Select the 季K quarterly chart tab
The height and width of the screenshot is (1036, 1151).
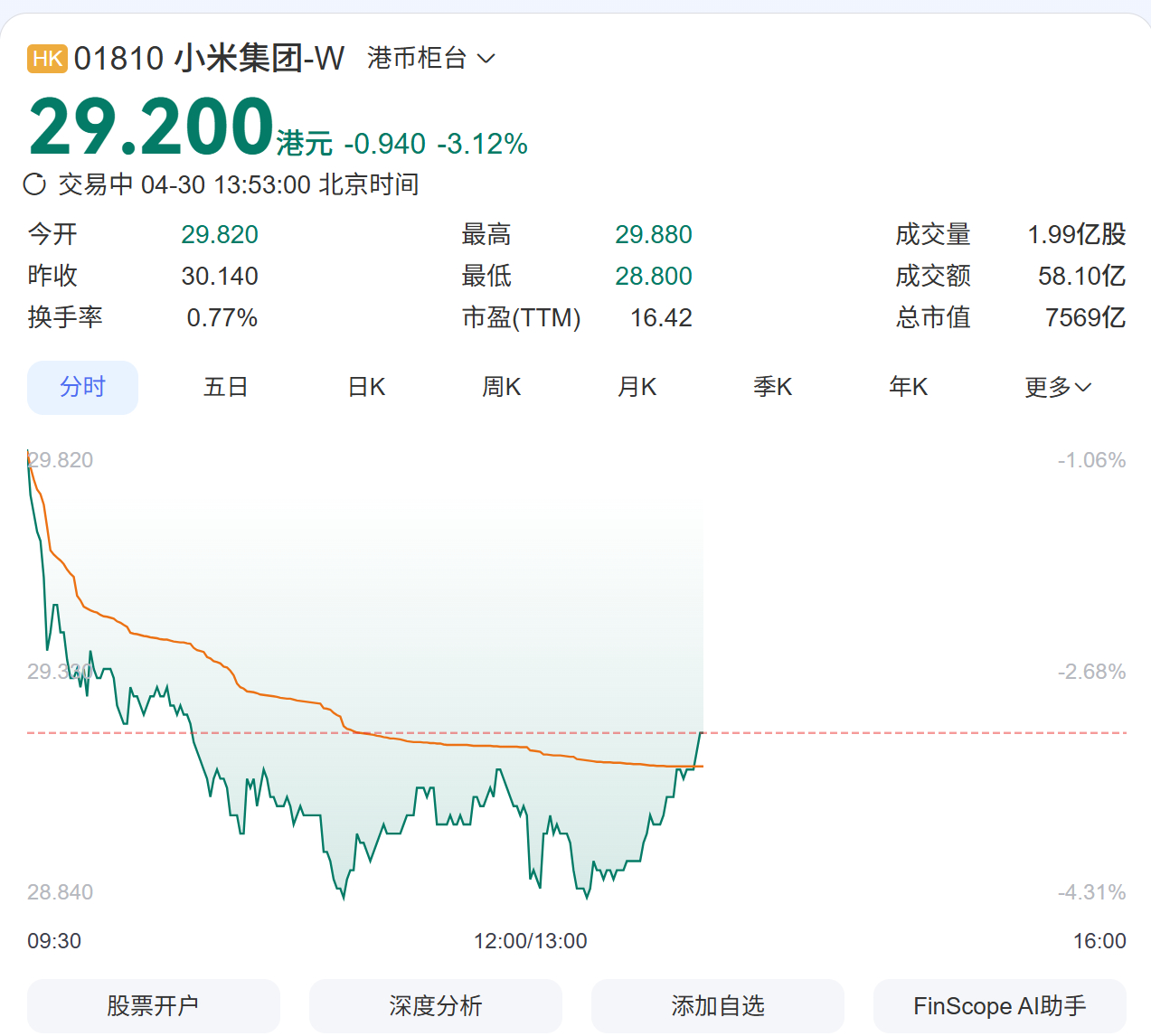(x=772, y=387)
